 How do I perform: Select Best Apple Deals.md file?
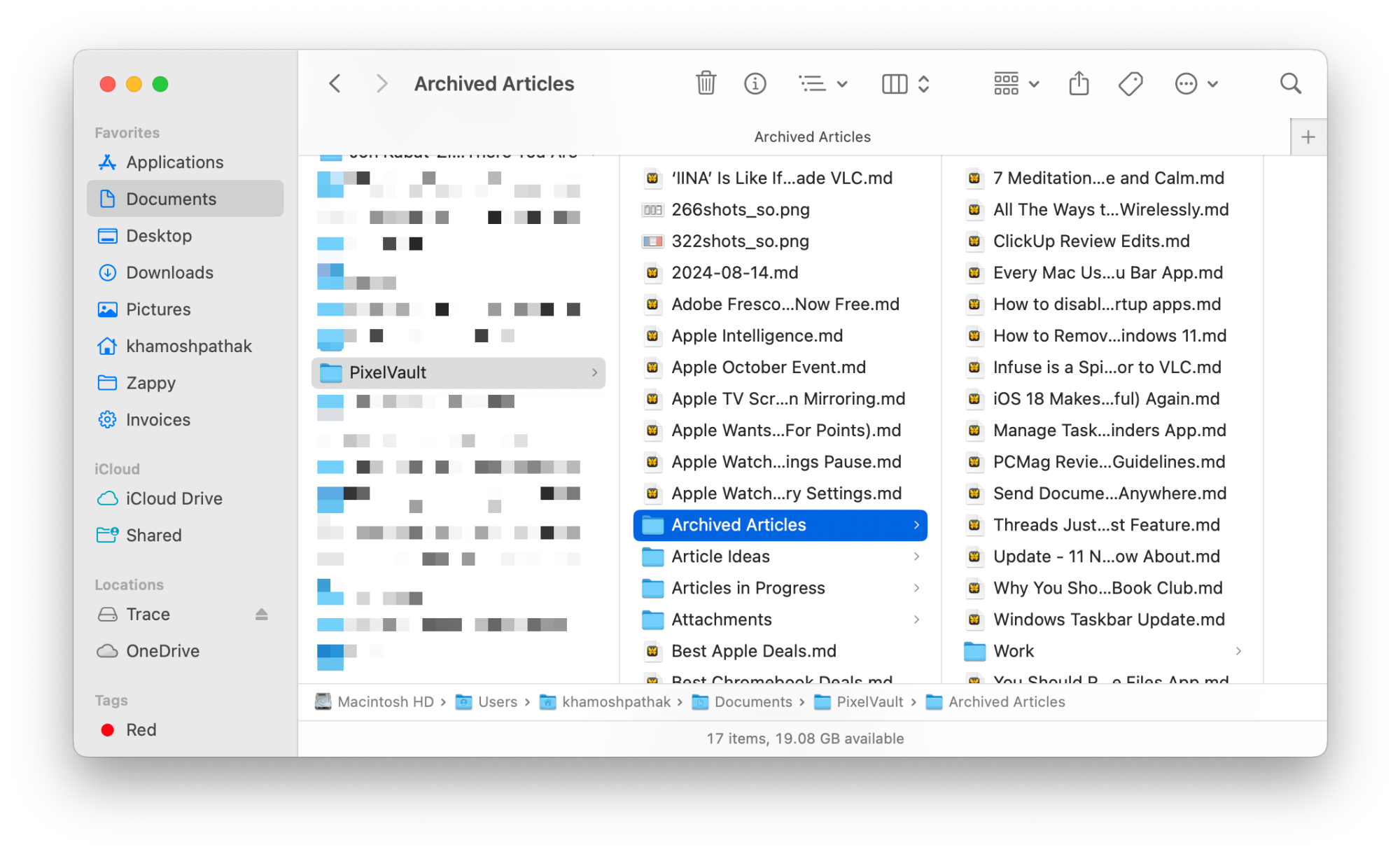point(780,651)
